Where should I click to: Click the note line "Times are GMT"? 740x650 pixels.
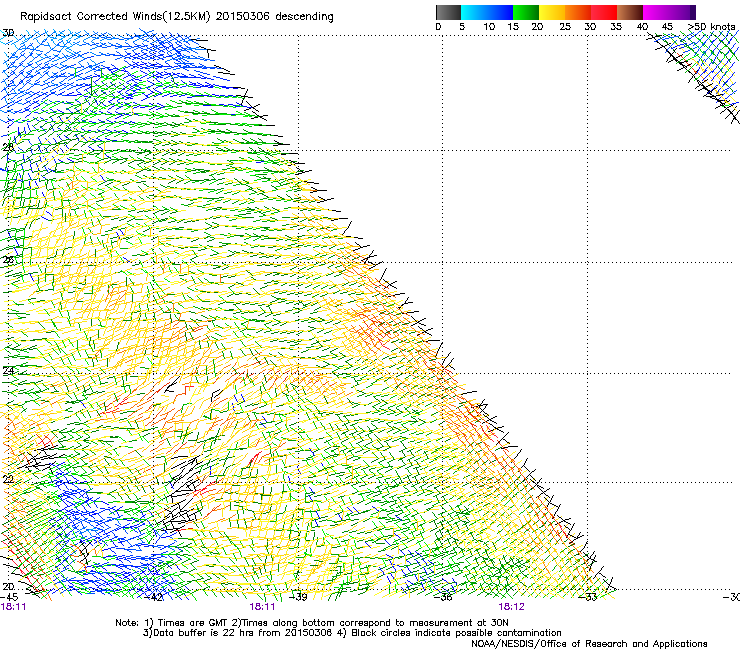[191, 623]
